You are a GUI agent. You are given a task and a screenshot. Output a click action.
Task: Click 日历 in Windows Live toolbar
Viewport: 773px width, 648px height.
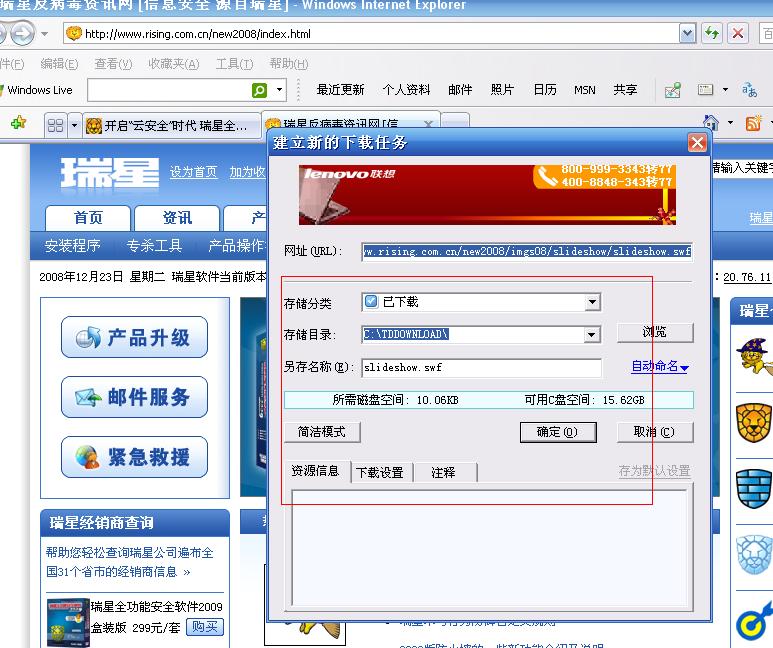545,90
